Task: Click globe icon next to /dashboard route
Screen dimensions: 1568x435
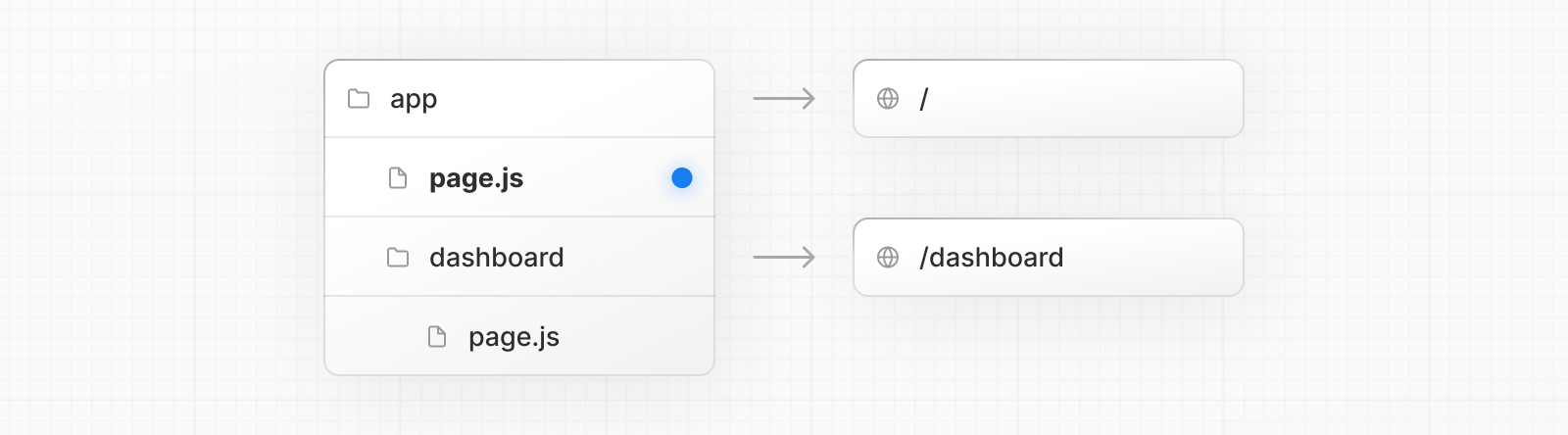Action: 888,258
